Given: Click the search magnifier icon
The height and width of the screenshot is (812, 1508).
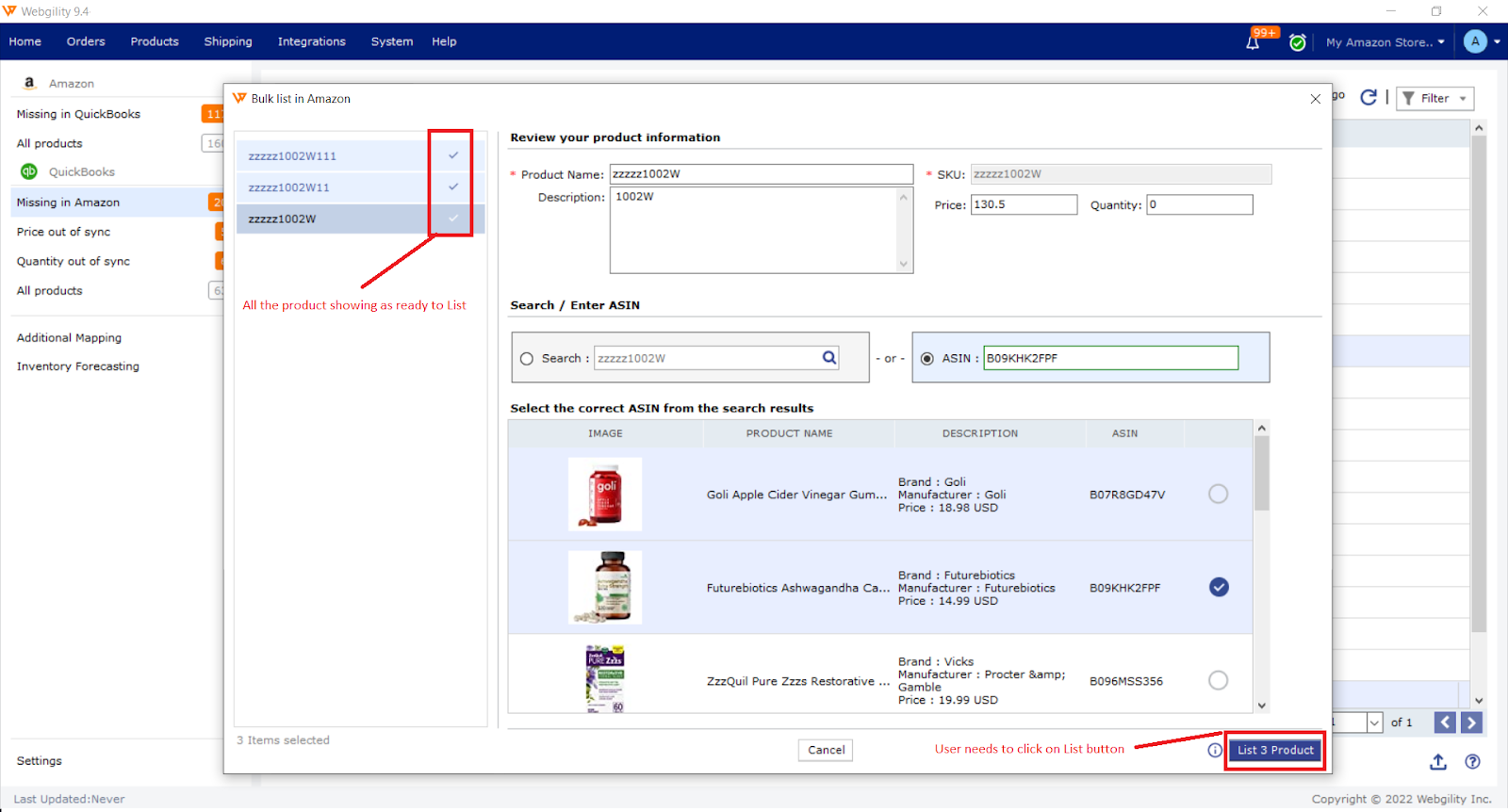Looking at the screenshot, I should (829, 358).
